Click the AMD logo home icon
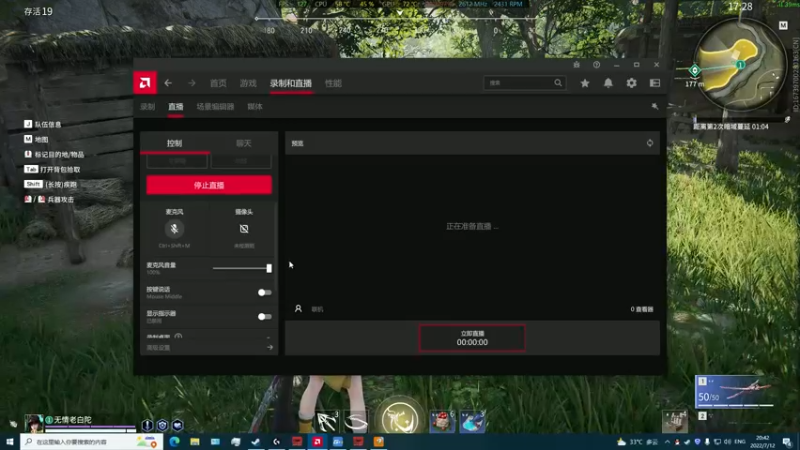Viewport: 800px width, 450px height. [145, 83]
